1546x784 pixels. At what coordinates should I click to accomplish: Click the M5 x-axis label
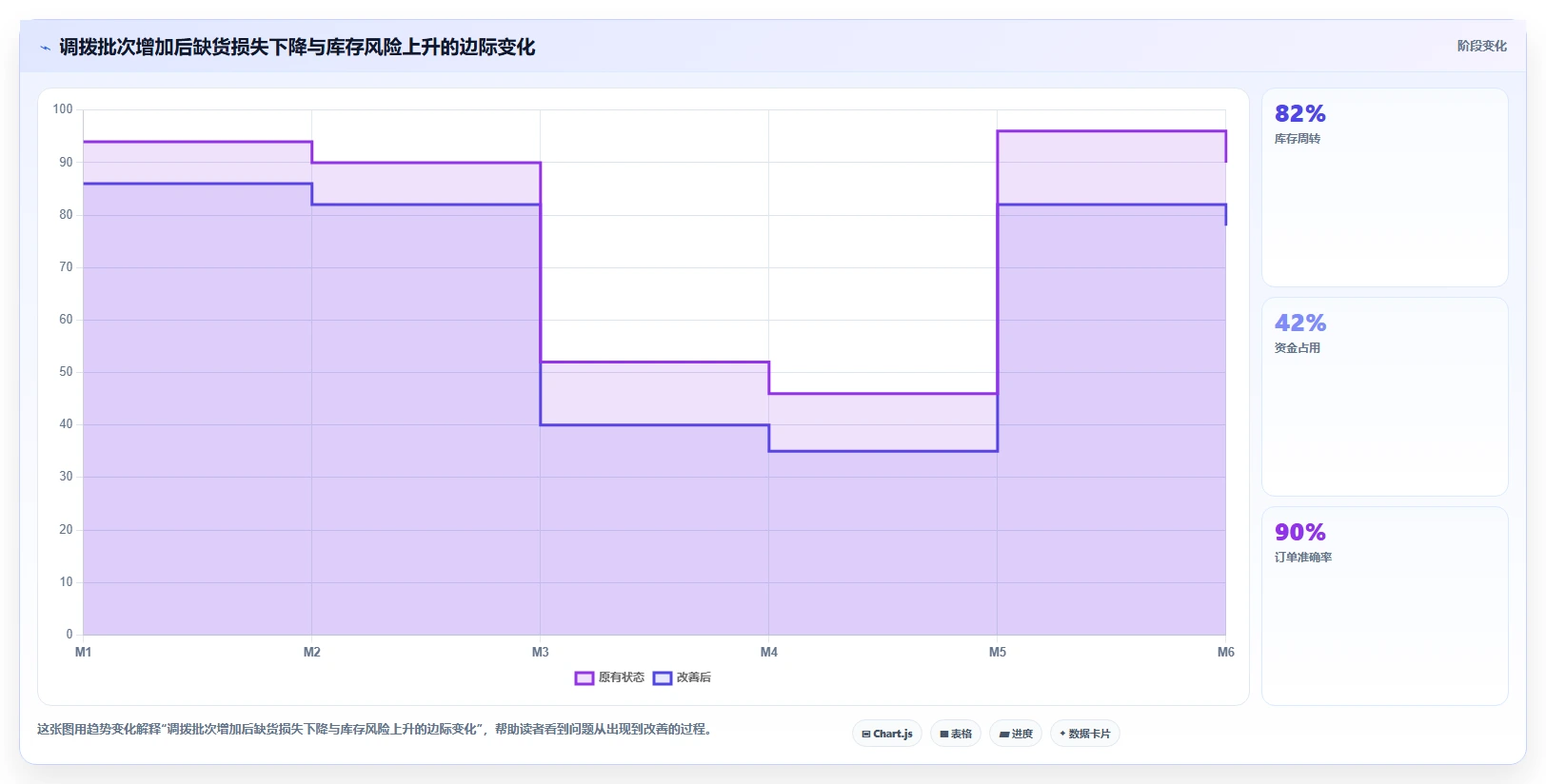coord(998,652)
